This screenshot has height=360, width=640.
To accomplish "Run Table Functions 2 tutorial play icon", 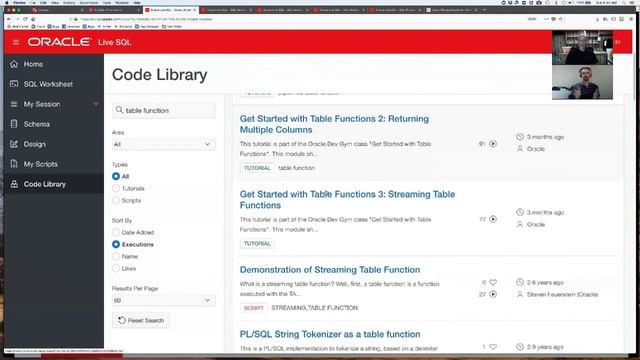I will (x=493, y=144).
